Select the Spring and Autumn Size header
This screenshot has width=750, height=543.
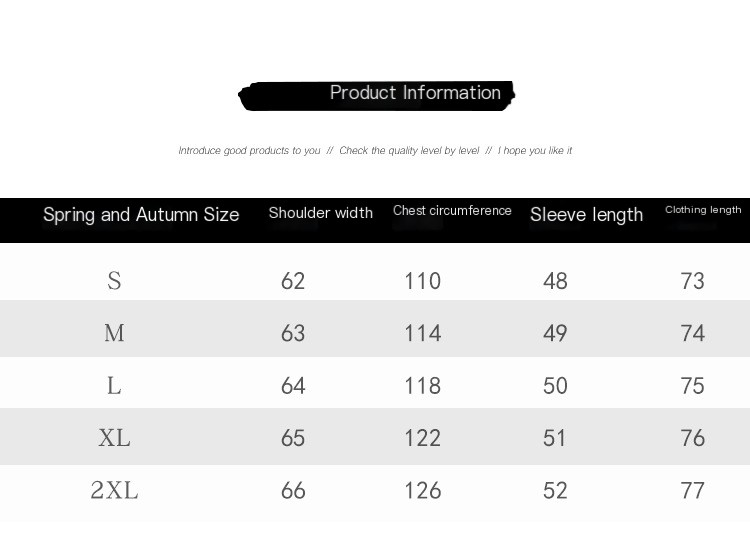click(141, 215)
